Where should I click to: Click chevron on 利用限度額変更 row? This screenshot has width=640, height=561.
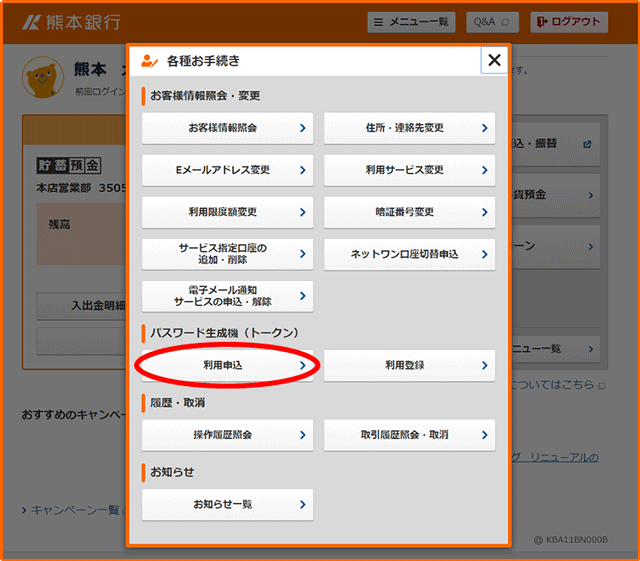pyautogui.click(x=302, y=212)
